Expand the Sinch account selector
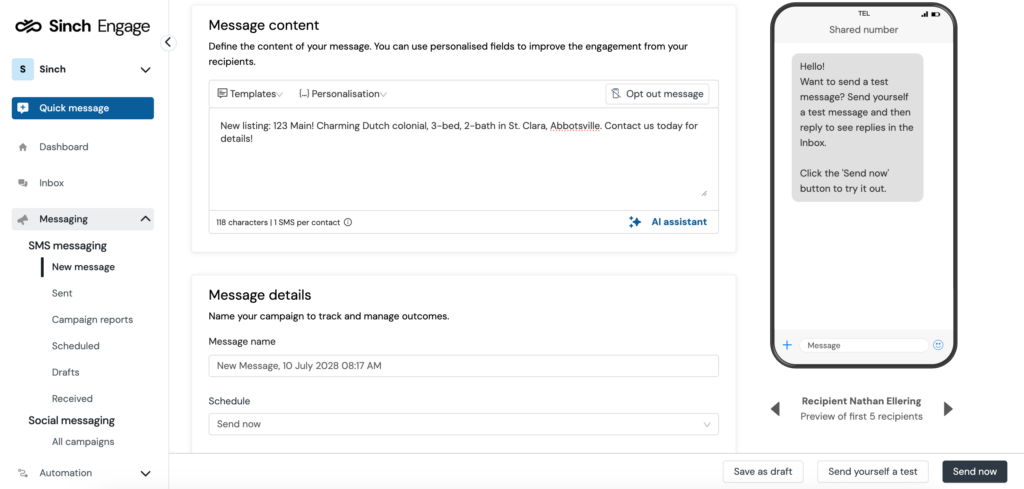The height and width of the screenshot is (489, 1024). pyautogui.click(x=83, y=69)
